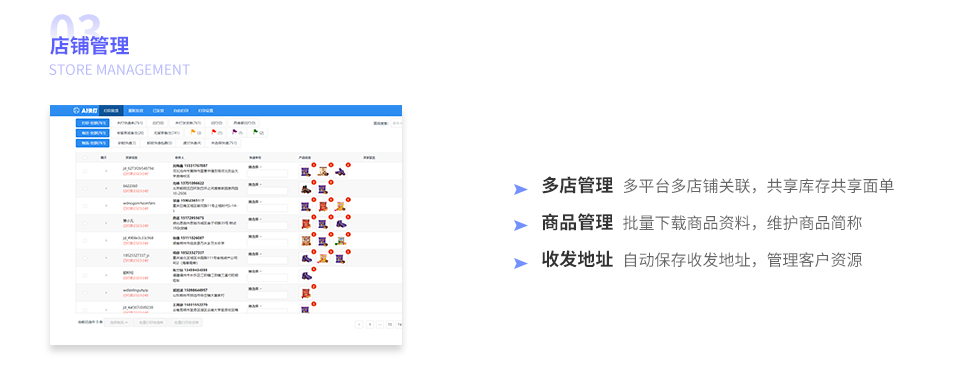Go to the previous page with the pagination arrow
This screenshot has width=980, height=373.
click(359, 324)
